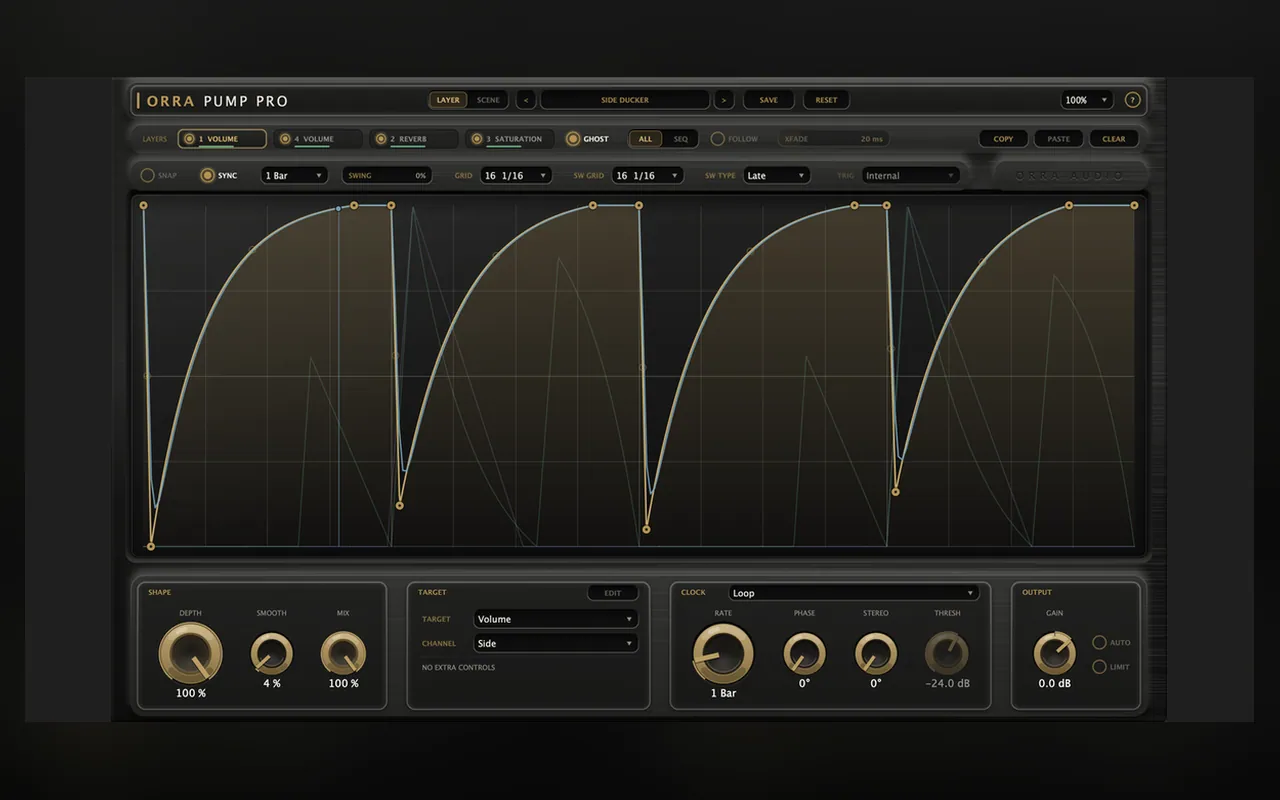The width and height of the screenshot is (1280, 800).
Task: Click the Output Gain knob
Action: [x=1054, y=654]
